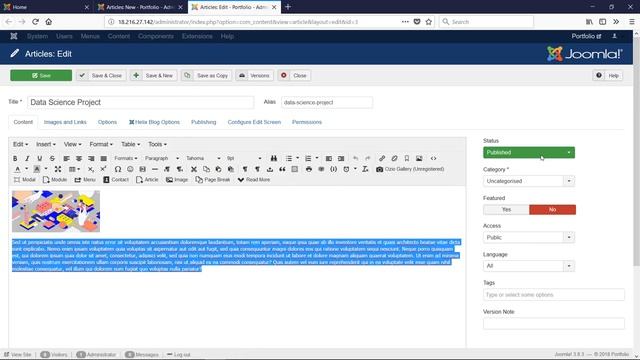This screenshot has height=360, width=640.
Task: Open the font size dropdown
Action: pyautogui.click(x=244, y=158)
